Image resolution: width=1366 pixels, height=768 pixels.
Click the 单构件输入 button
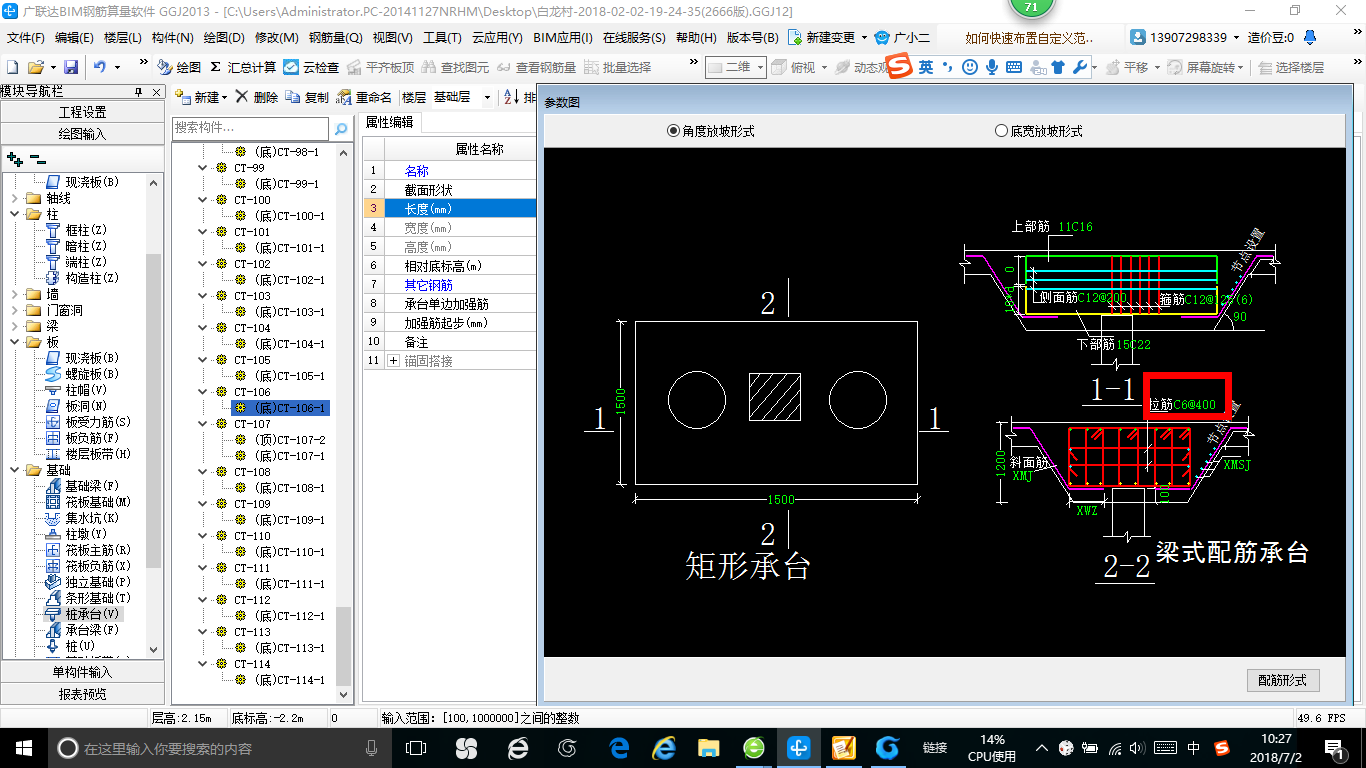tap(83, 672)
